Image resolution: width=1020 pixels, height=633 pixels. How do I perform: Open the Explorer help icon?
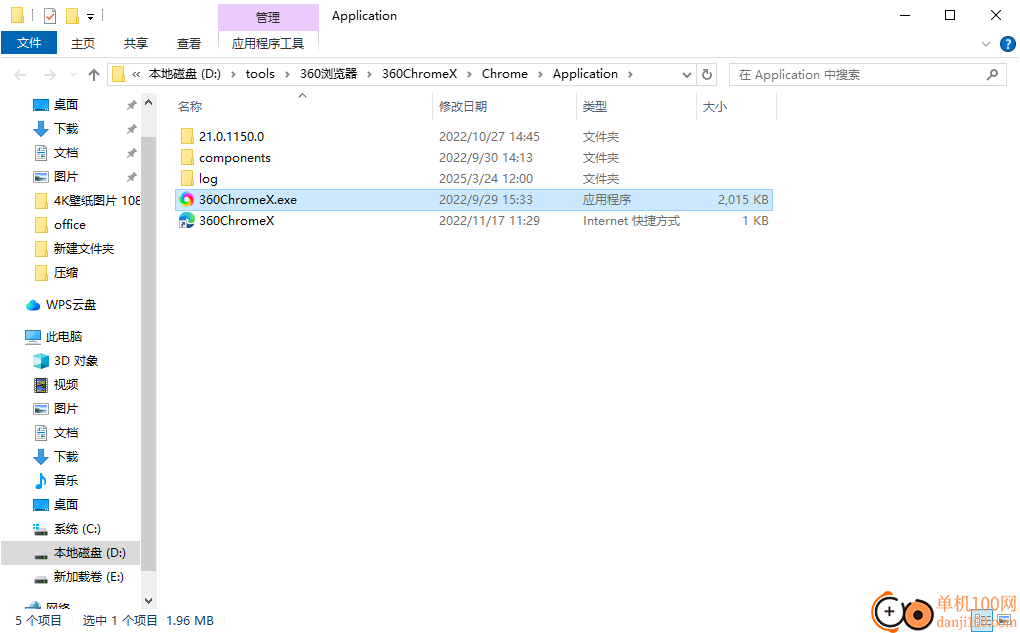(x=1008, y=44)
